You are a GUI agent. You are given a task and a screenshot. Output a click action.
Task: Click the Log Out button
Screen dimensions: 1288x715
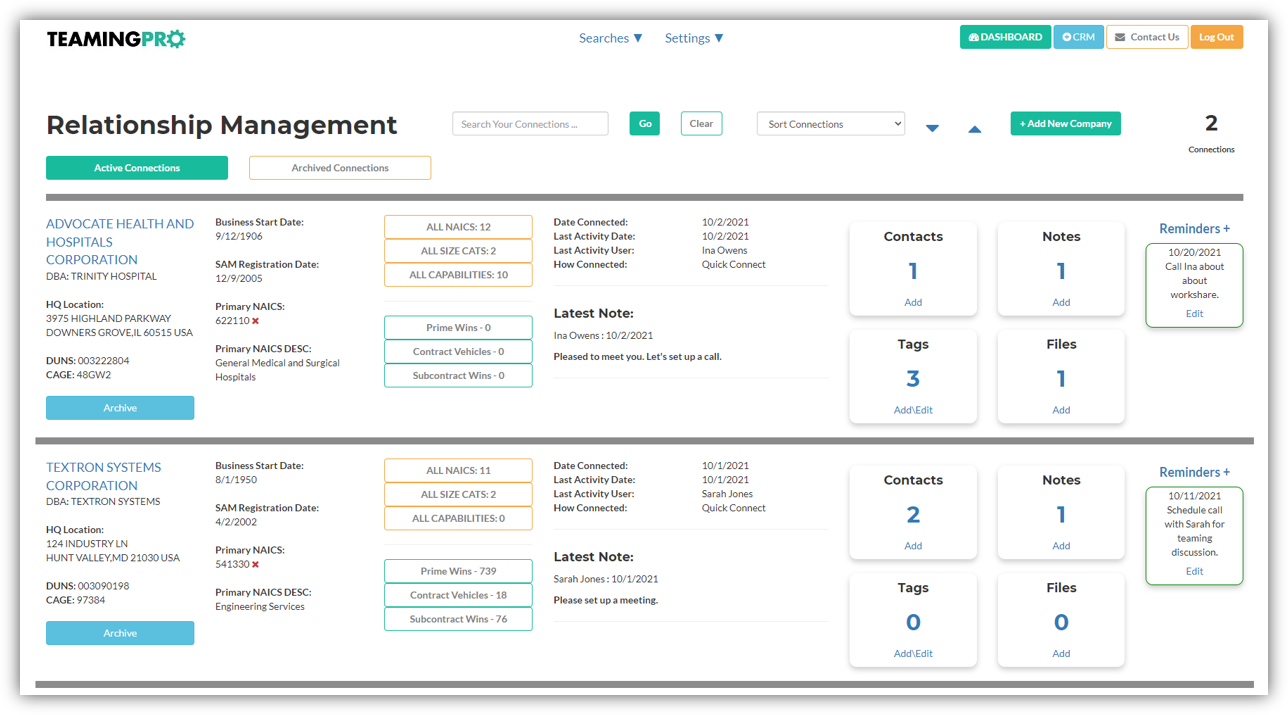tap(1217, 37)
